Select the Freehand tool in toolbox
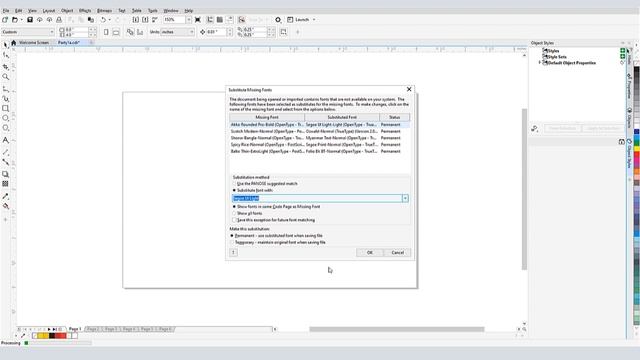This screenshot has width=640, height=360. pyautogui.click(x=5, y=89)
